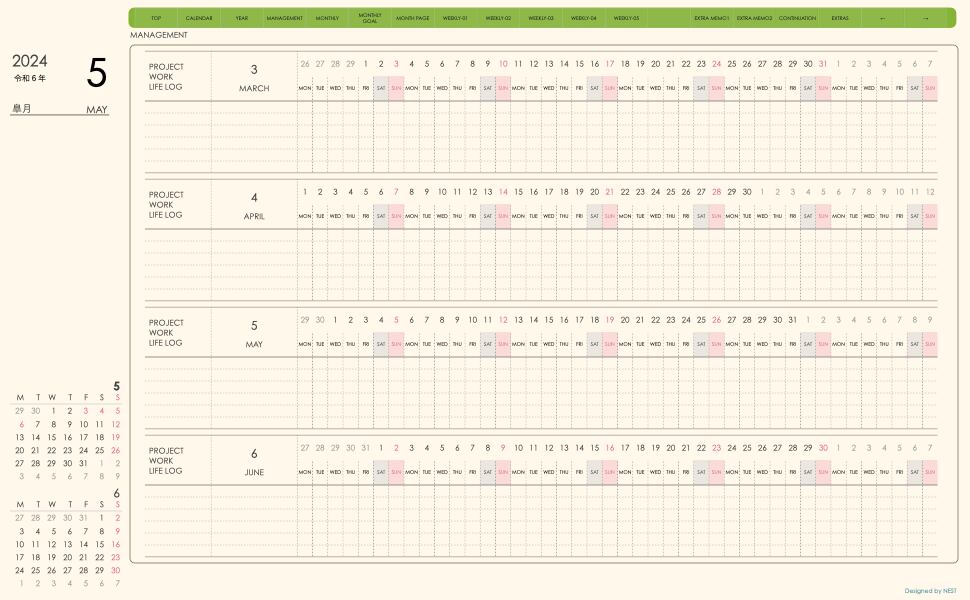The width and height of the screenshot is (970, 600).
Task: Click Sunday date 21 in APRIL row
Action: click(609, 192)
